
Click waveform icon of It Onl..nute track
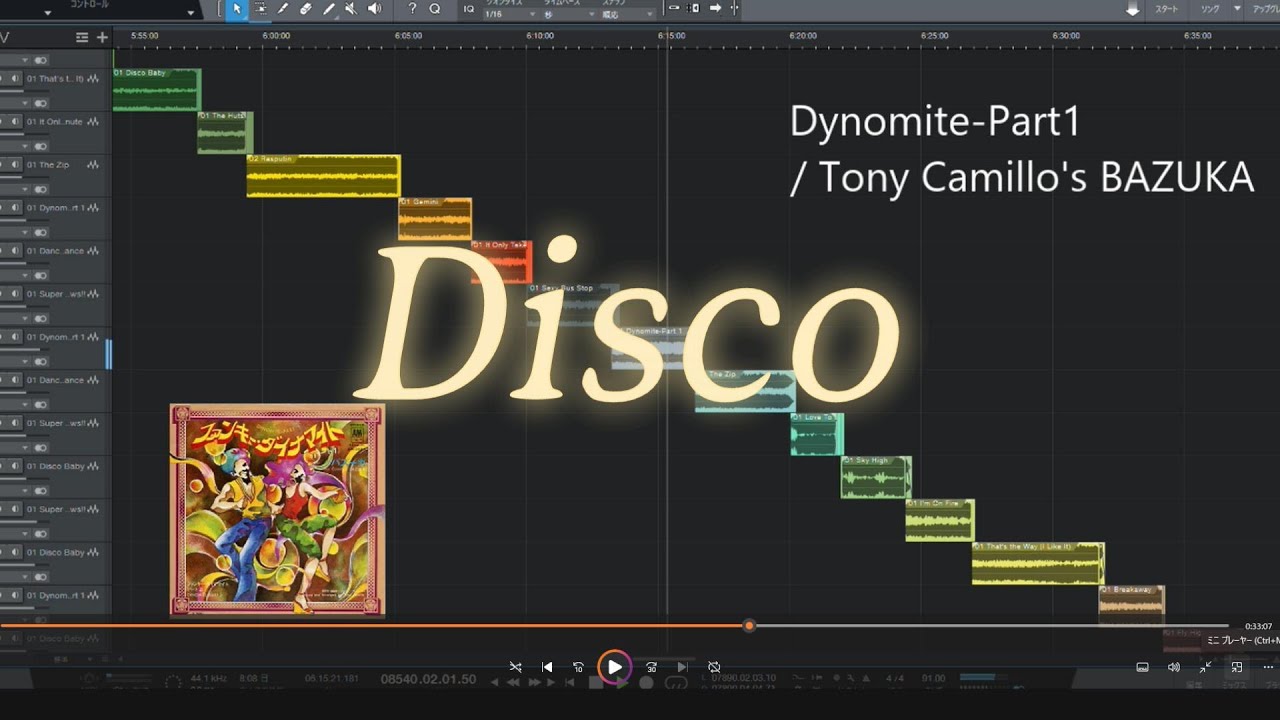(93, 122)
